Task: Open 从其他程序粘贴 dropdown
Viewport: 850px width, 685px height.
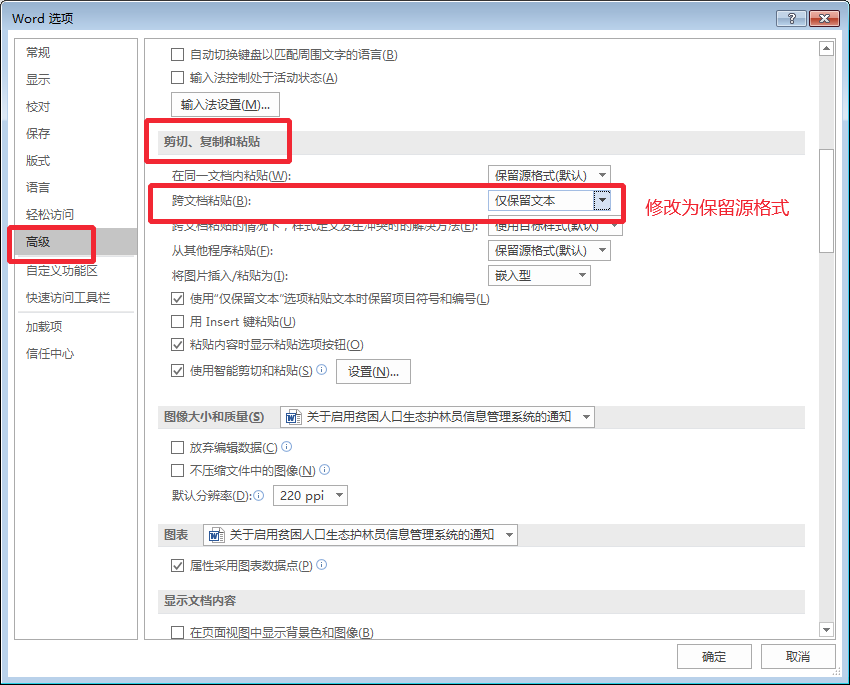Action: click(549, 250)
